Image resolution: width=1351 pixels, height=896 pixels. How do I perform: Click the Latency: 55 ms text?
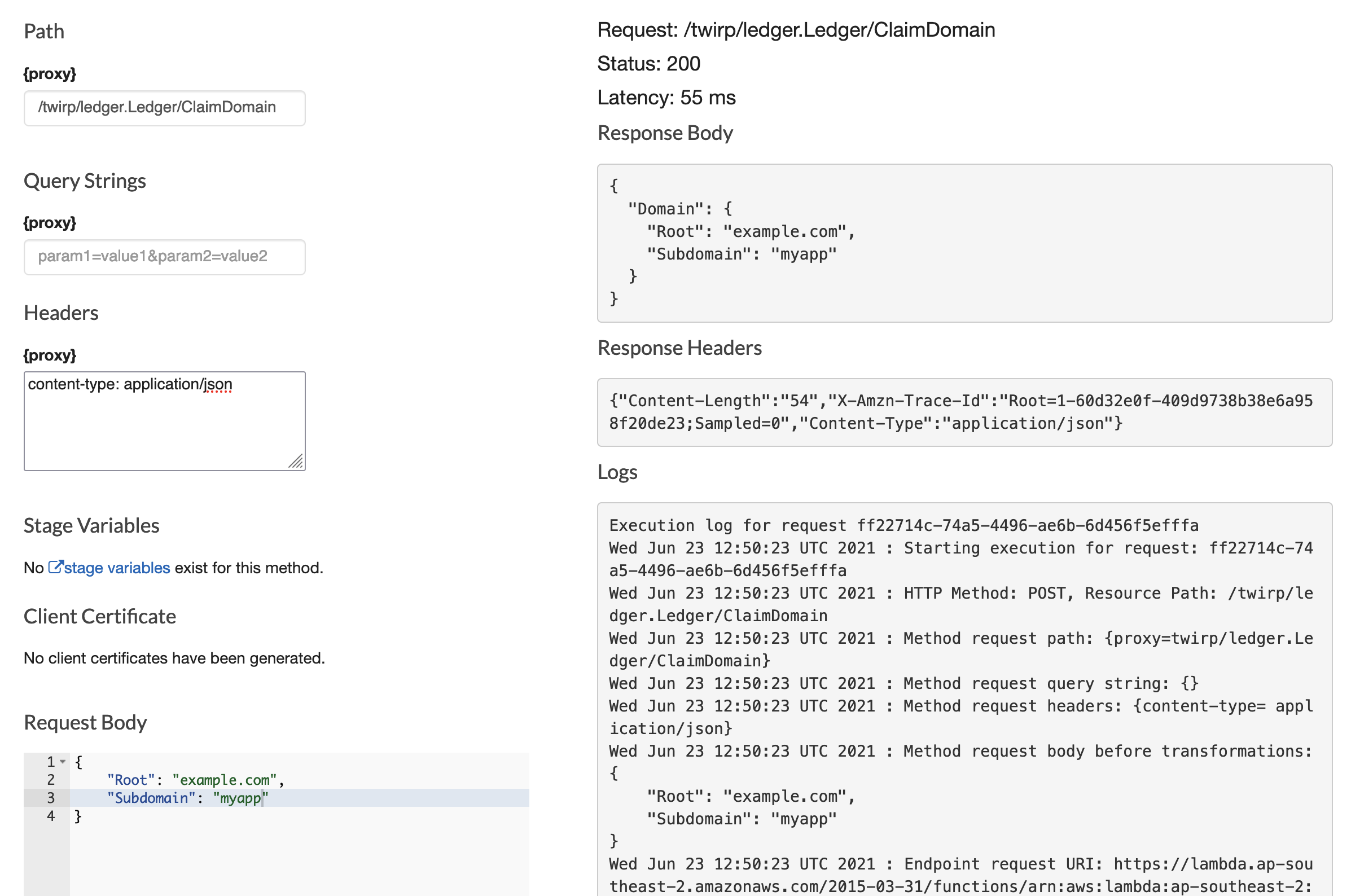point(666,98)
